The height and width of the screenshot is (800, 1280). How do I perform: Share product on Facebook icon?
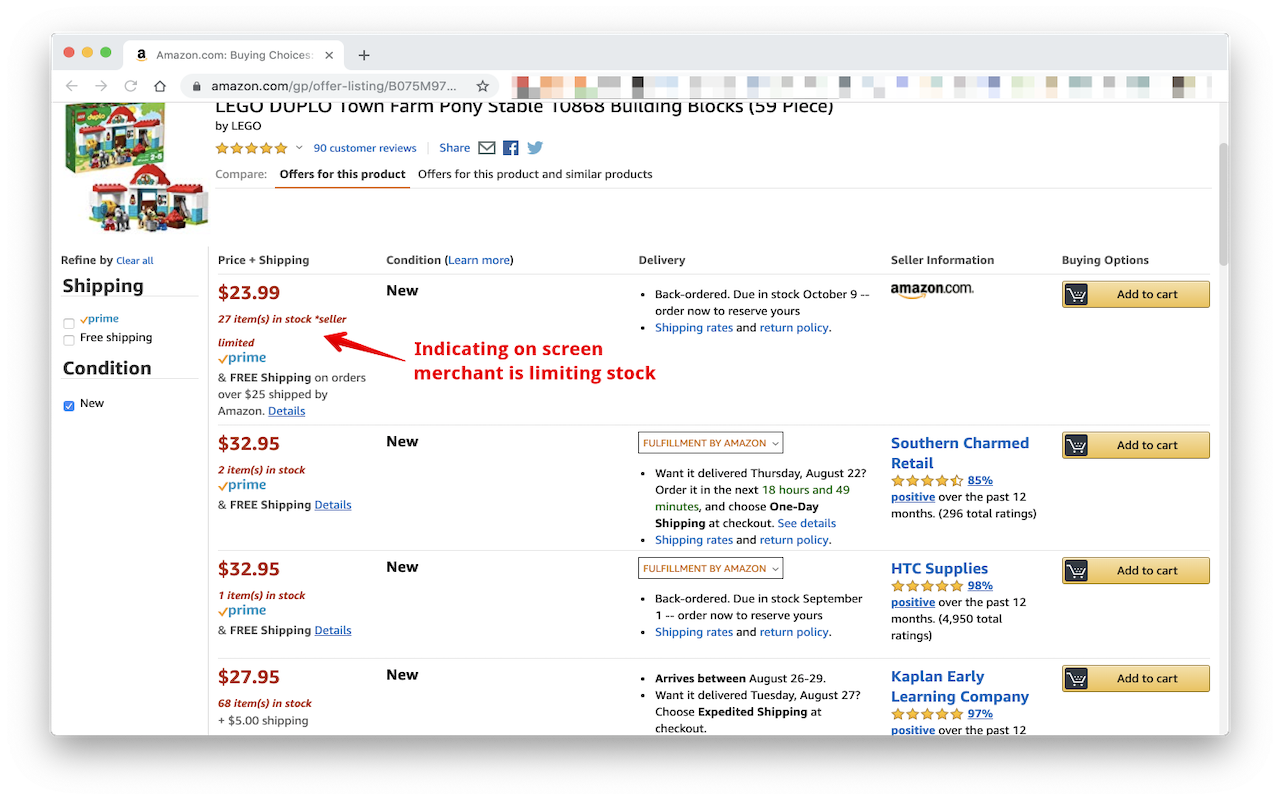click(x=511, y=148)
